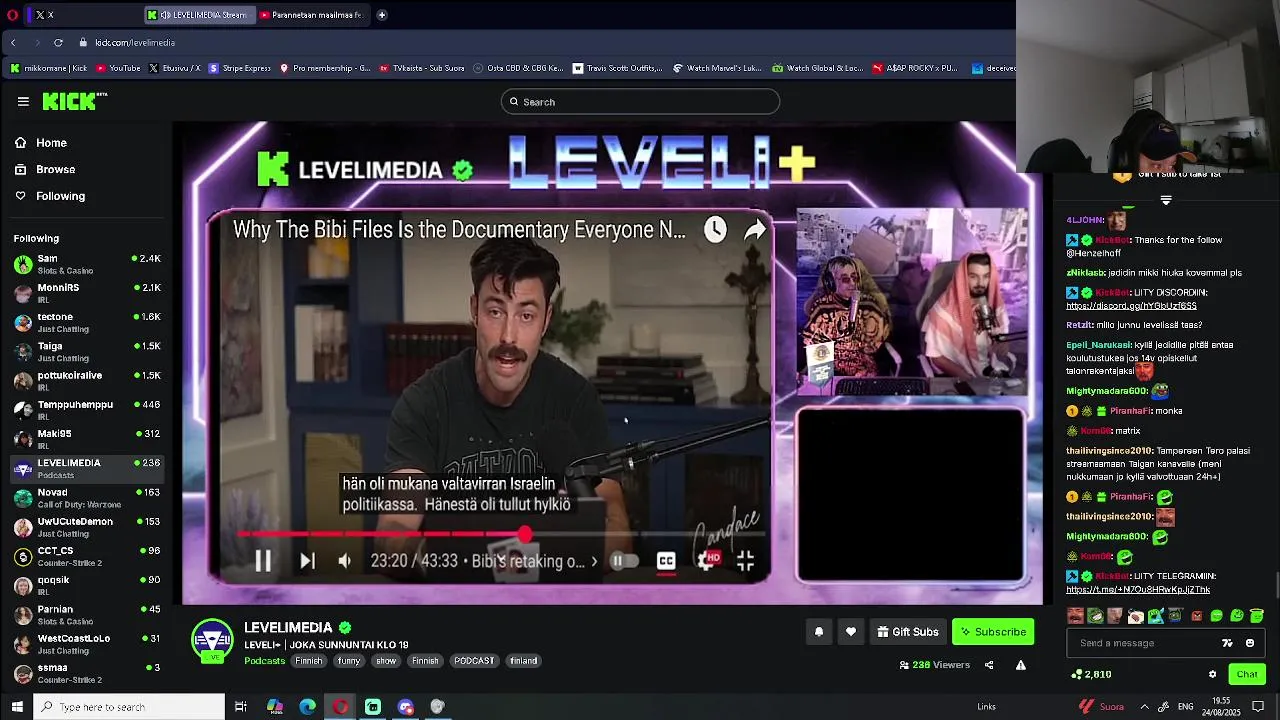1280x720 pixels.
Task: Open chat settings gear icon
Action: 1213,674
